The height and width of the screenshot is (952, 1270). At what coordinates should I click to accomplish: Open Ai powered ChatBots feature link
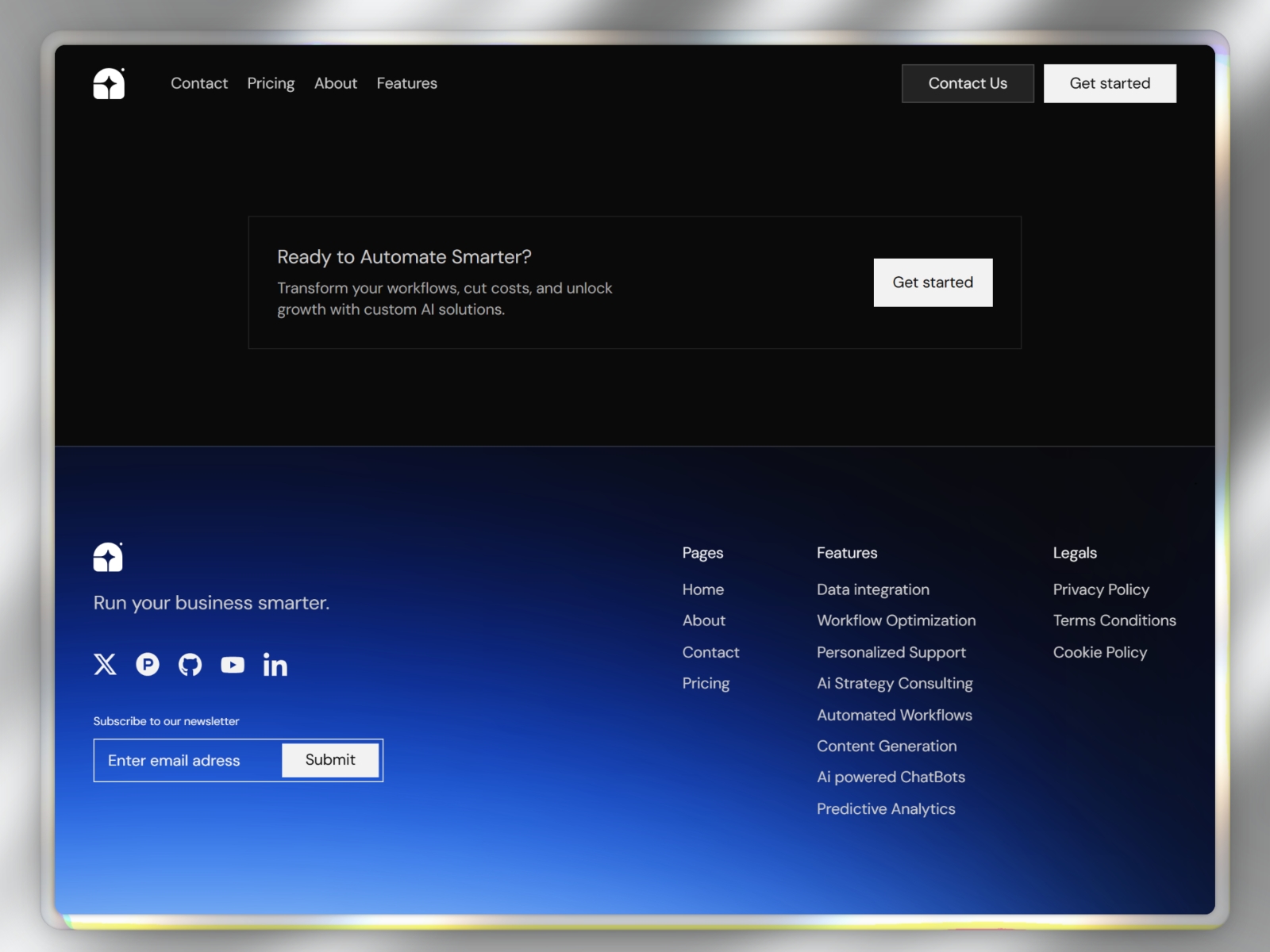tap(891, 777)
